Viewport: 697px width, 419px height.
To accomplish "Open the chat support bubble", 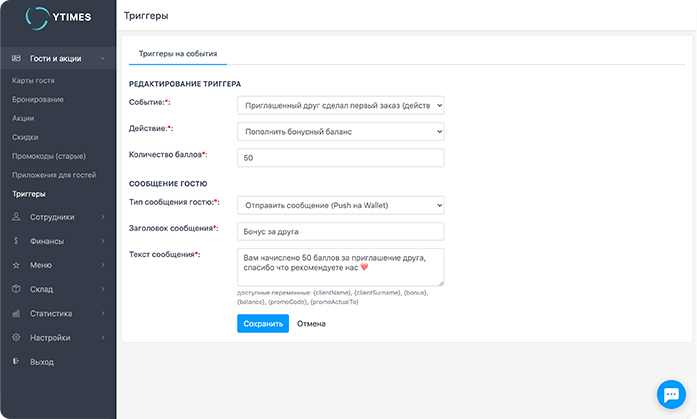I will point(668,392).
